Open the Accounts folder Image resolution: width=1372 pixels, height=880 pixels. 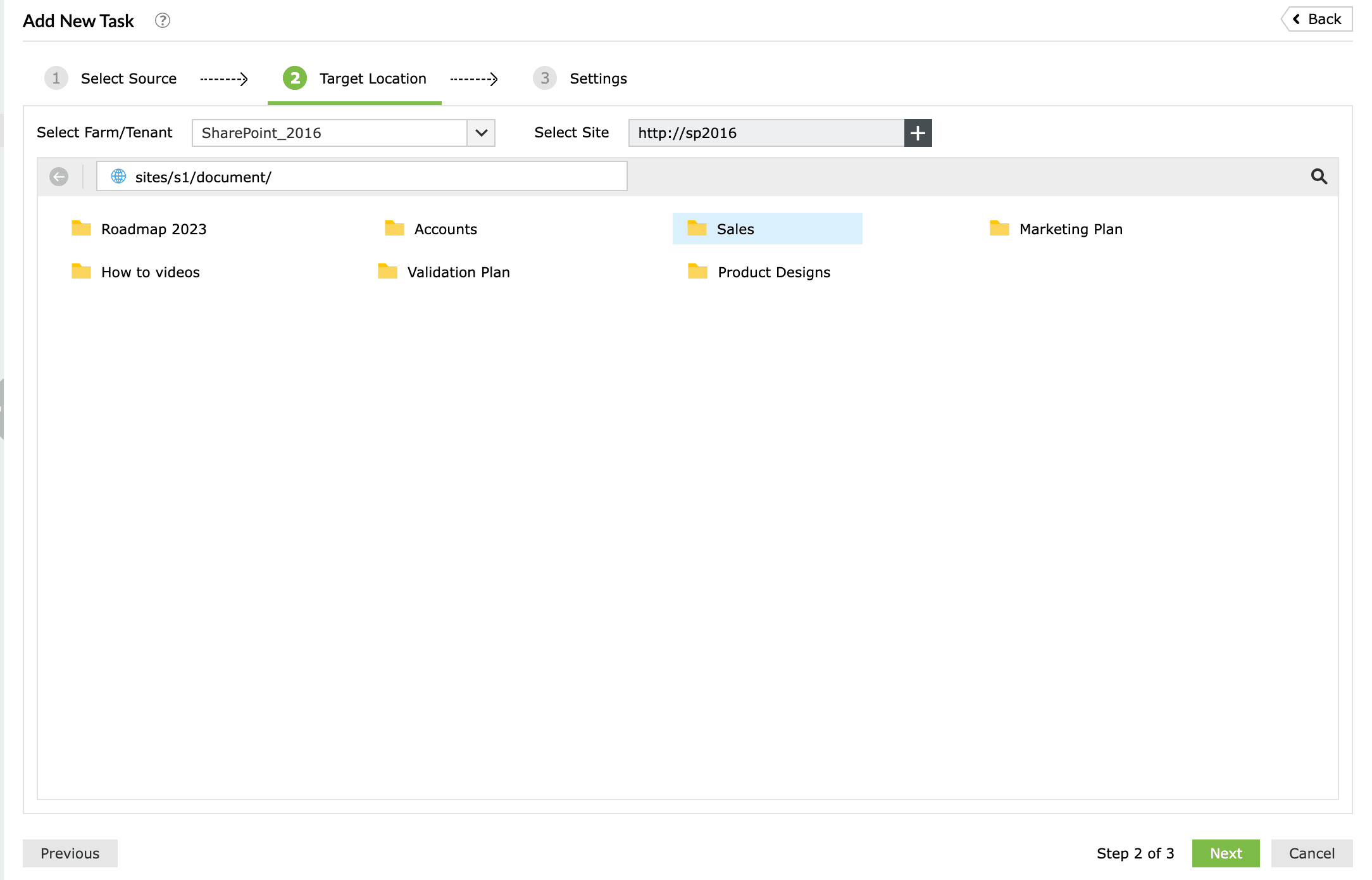(445, 229)
